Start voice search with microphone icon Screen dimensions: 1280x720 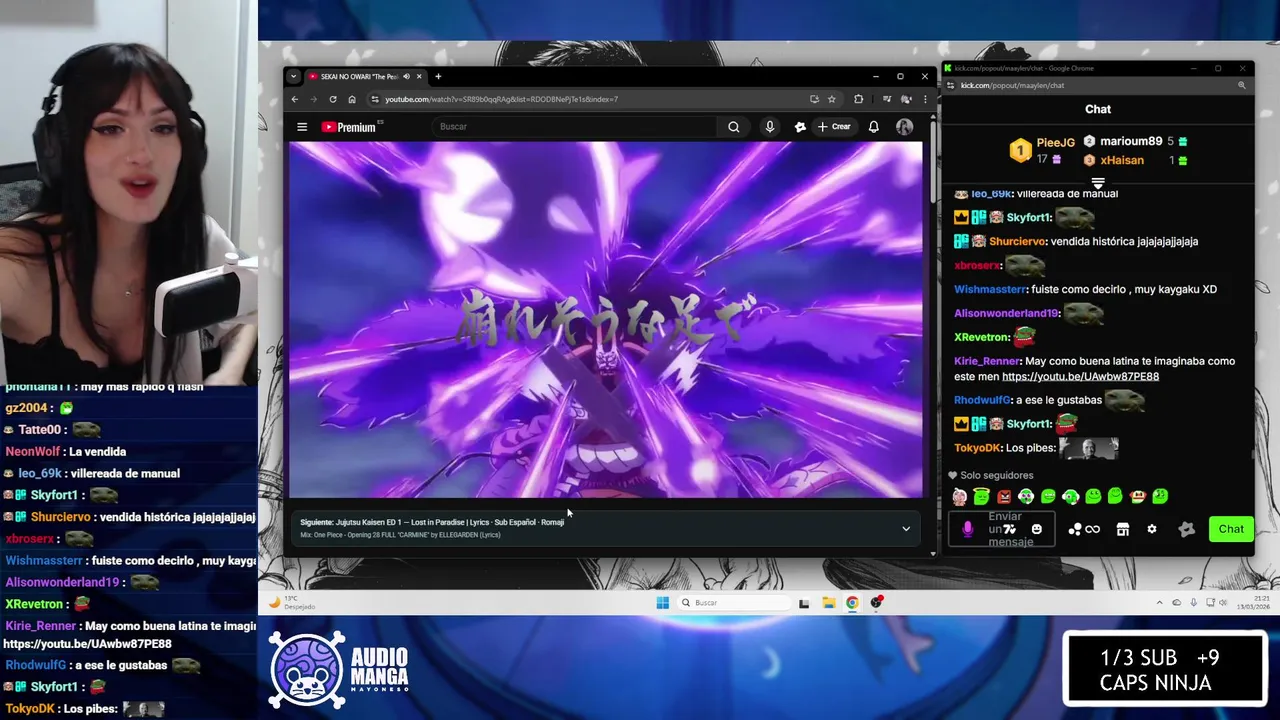tap(769, 127)
